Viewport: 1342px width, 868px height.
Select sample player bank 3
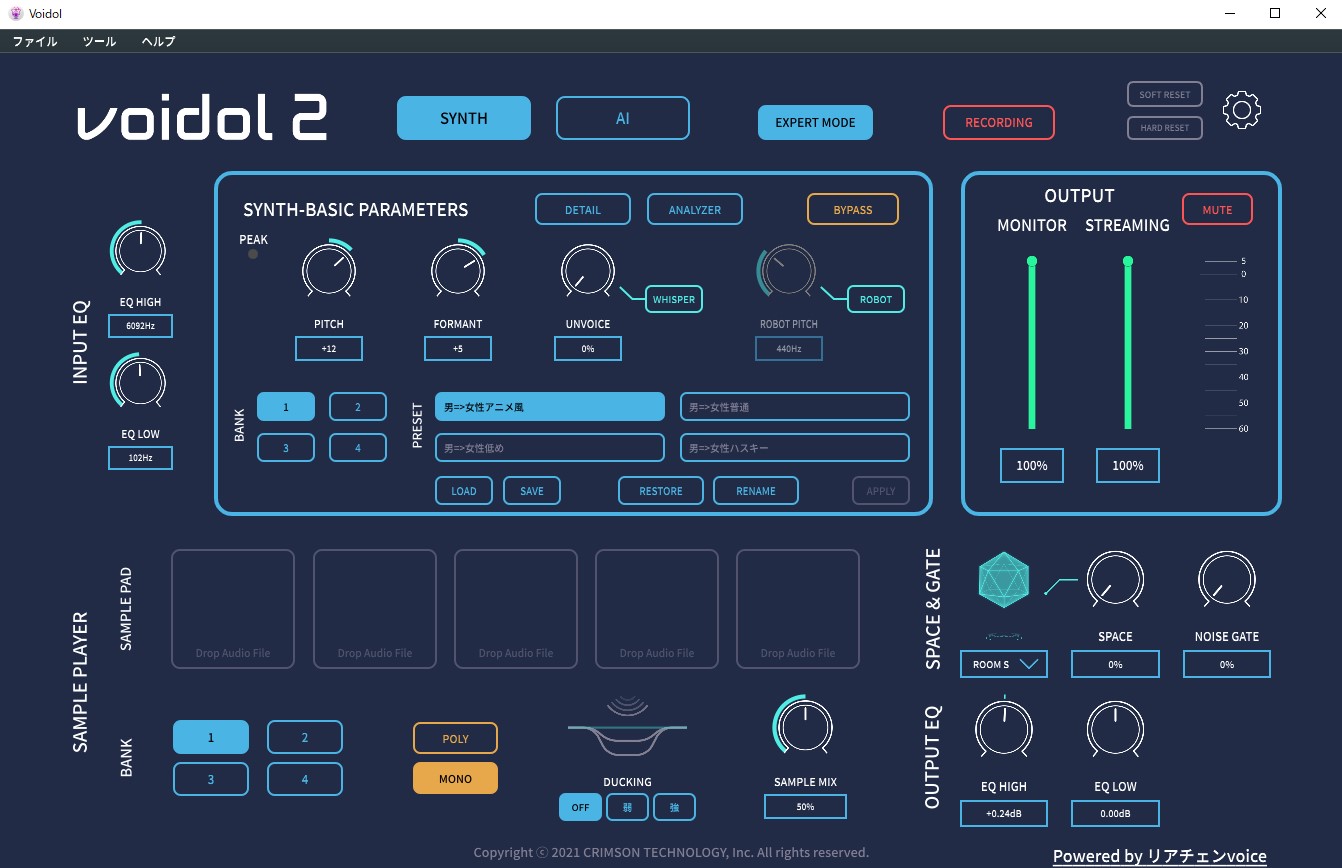(211, 779)
